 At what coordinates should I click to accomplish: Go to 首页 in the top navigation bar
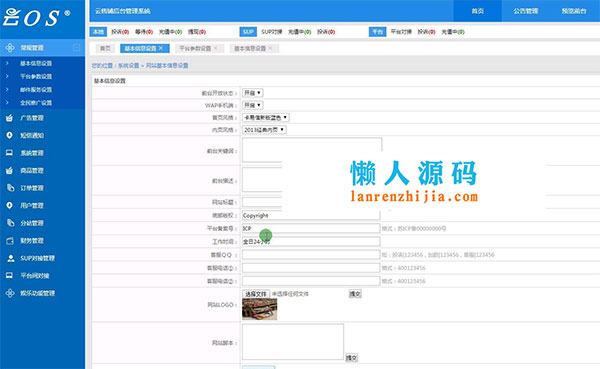[x=478, y=11]
